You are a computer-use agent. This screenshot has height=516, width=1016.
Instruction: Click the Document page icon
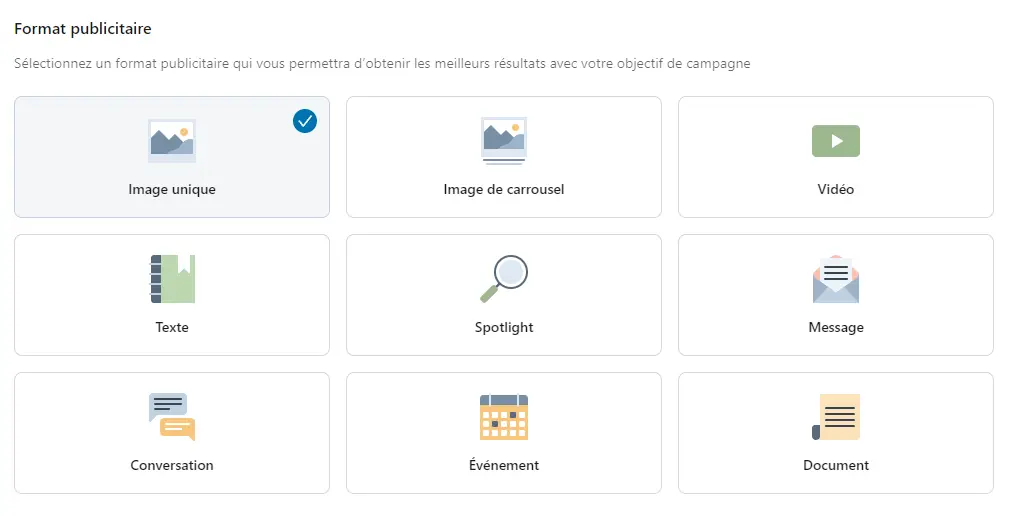tap(836, 417)
